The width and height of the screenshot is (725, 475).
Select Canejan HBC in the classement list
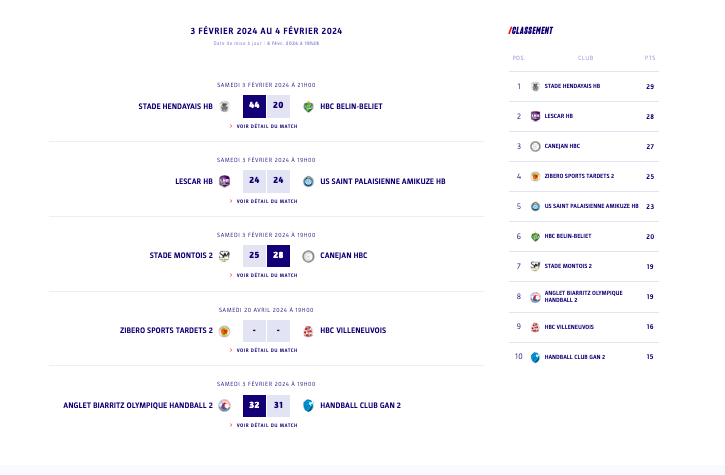point(561,146)
